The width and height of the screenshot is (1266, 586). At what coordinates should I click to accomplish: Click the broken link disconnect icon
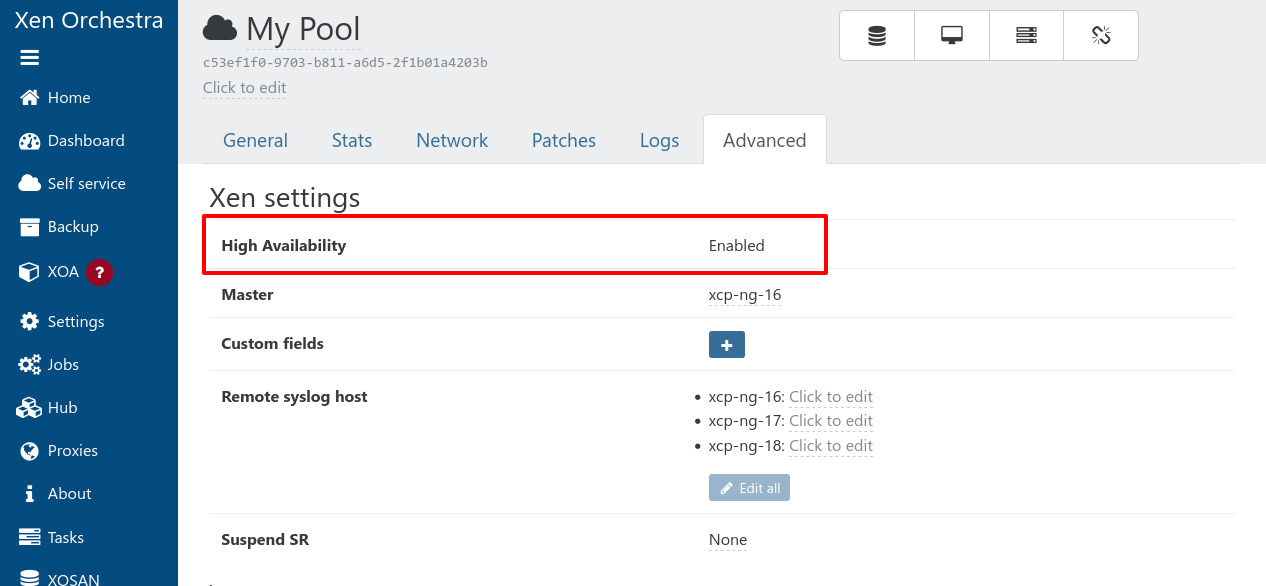coord(1101,36)
